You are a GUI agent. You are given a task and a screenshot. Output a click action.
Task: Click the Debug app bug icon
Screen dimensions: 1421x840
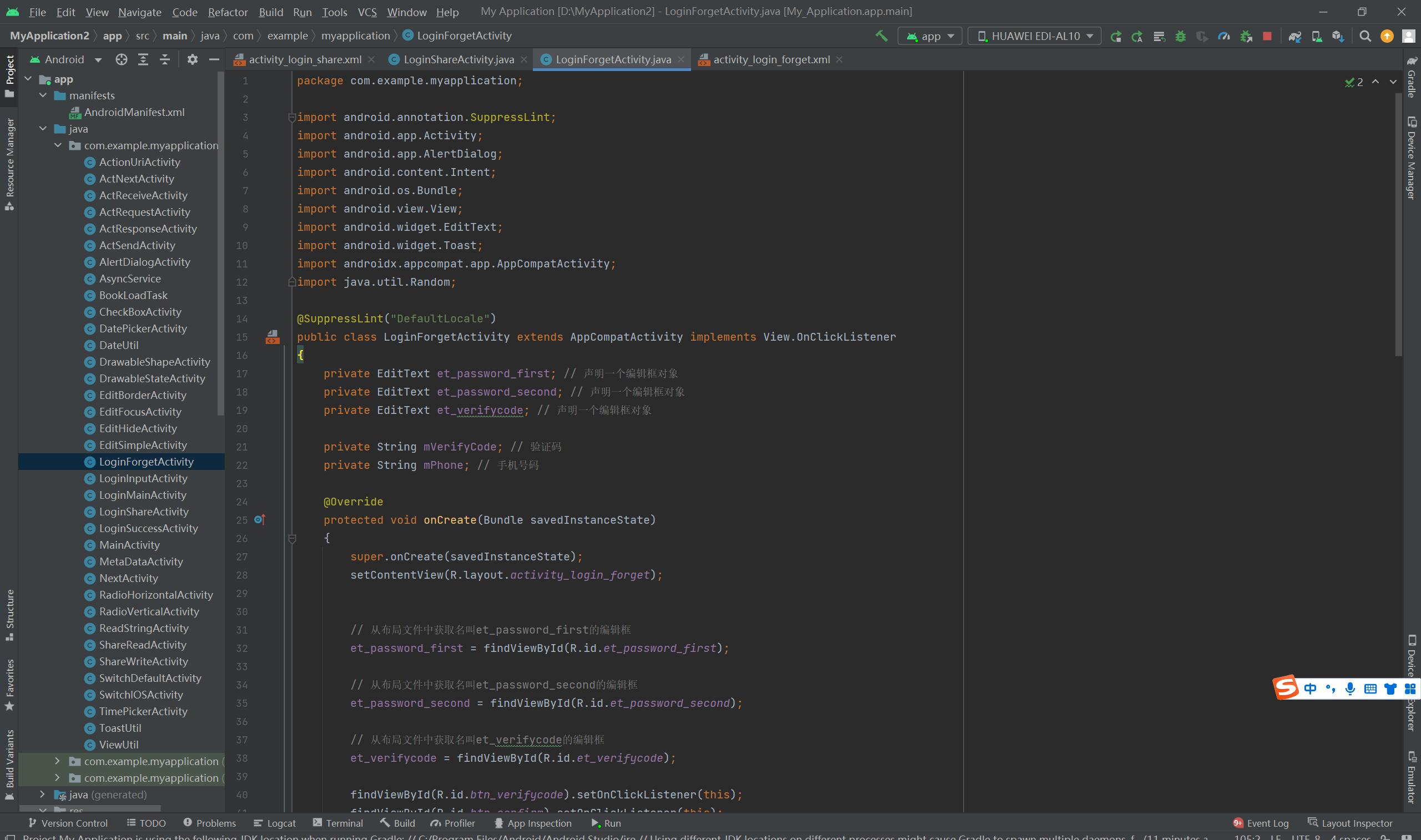1181,36
